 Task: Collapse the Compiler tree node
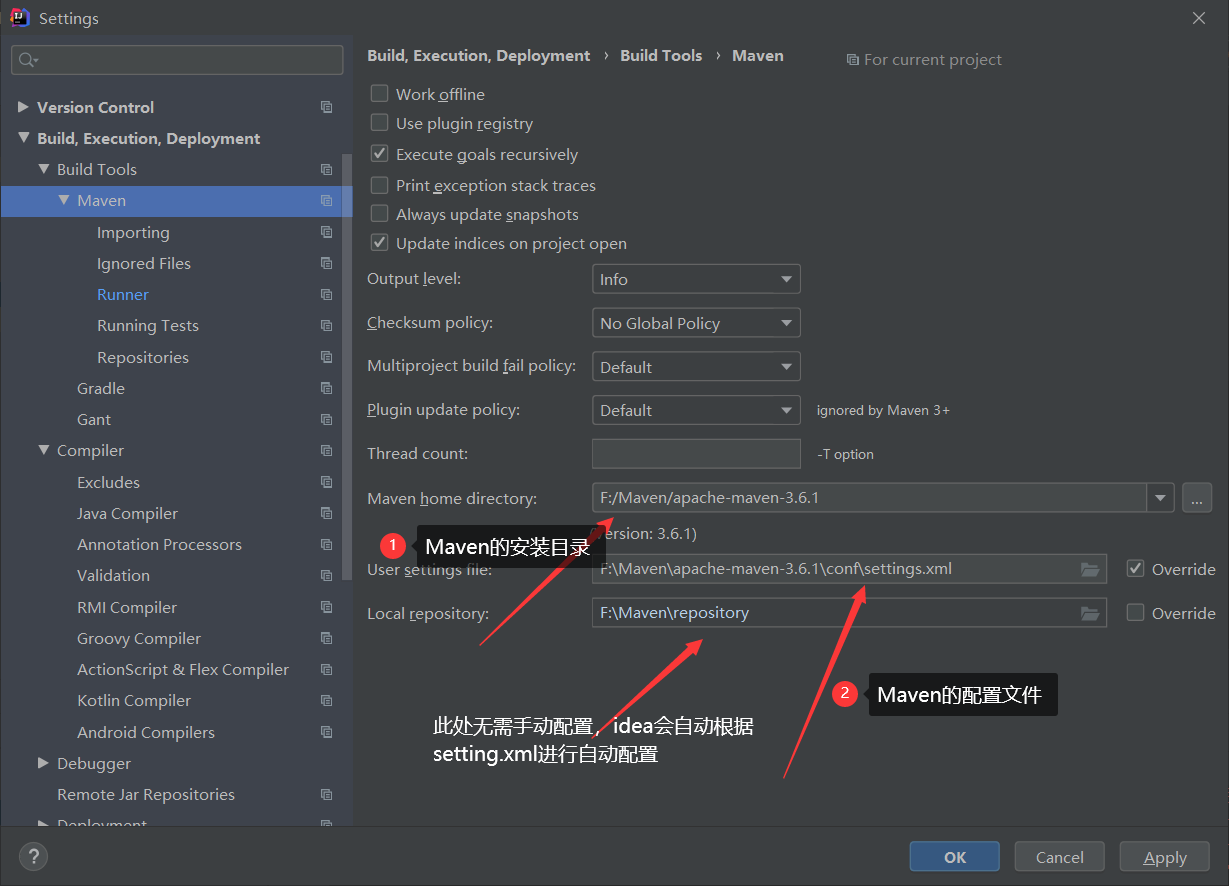(43, 450)
